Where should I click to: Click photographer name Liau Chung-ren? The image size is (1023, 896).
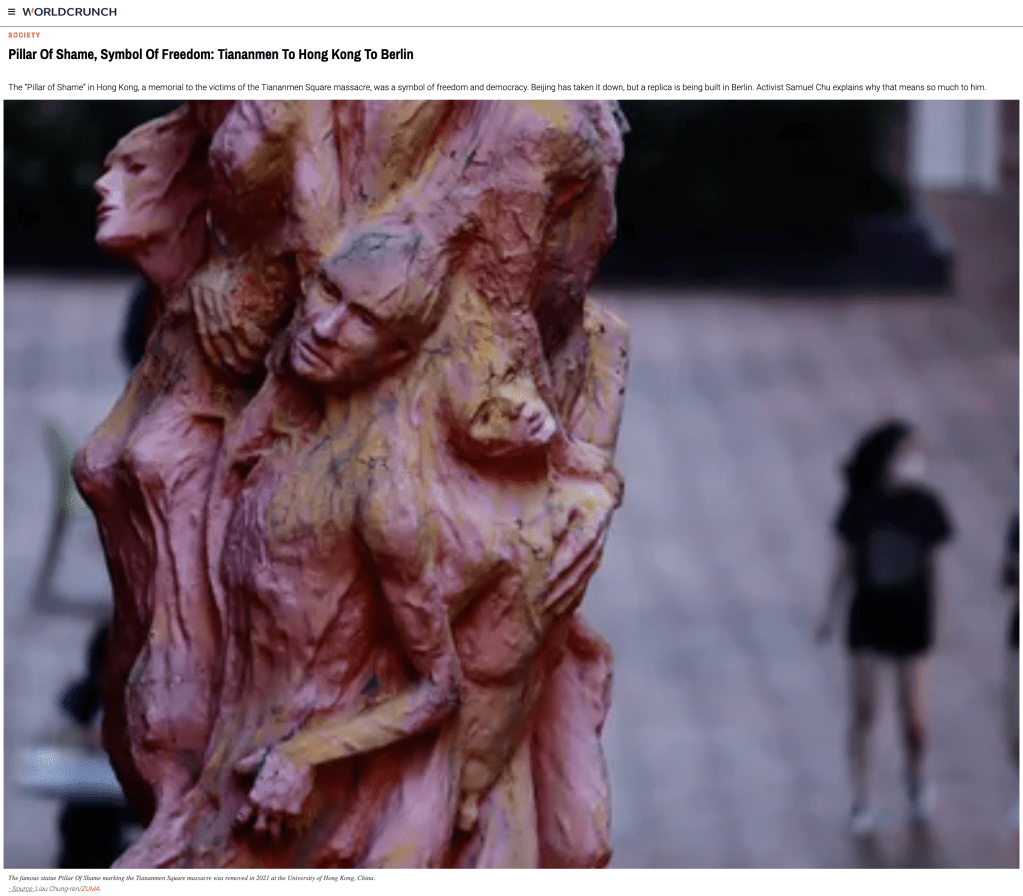(x=57, y=888)
